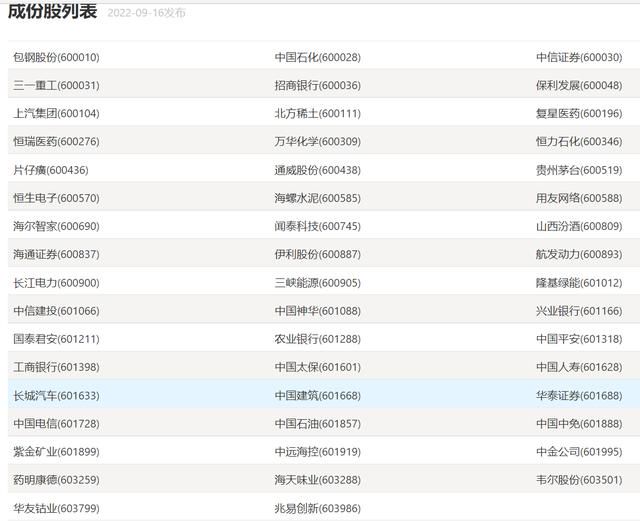Click 兆易创新(603986)
The width and height of the screenshot is (640, 521).
click(318, 508)
